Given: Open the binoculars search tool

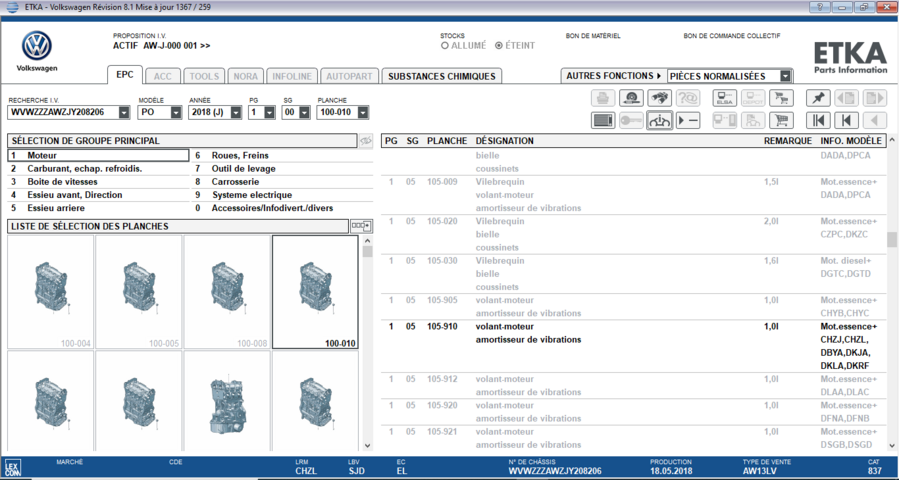Looking at the screenshot, I should point(659,98).
